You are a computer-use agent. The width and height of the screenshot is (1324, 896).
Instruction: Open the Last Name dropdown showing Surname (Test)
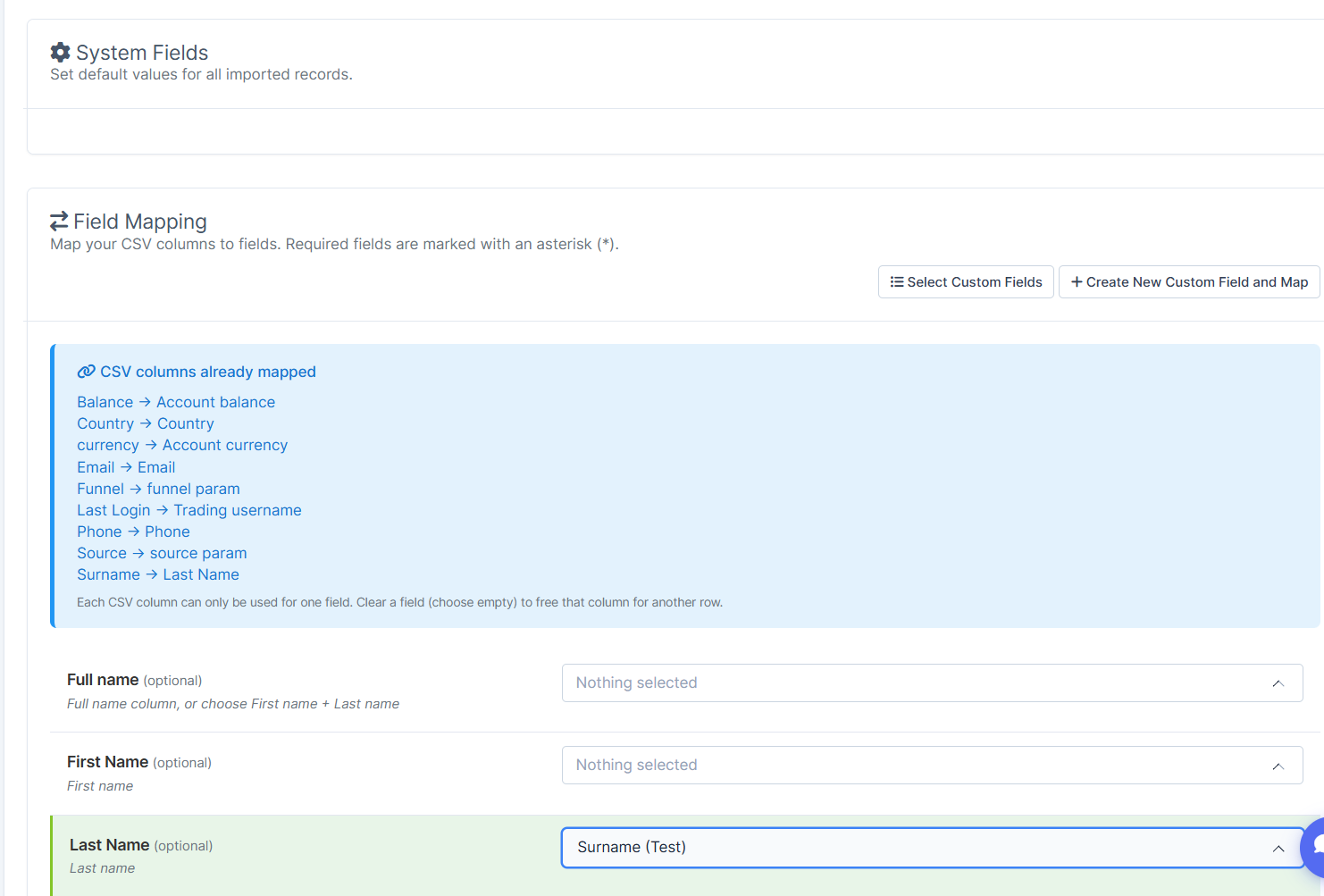(932, 847)
